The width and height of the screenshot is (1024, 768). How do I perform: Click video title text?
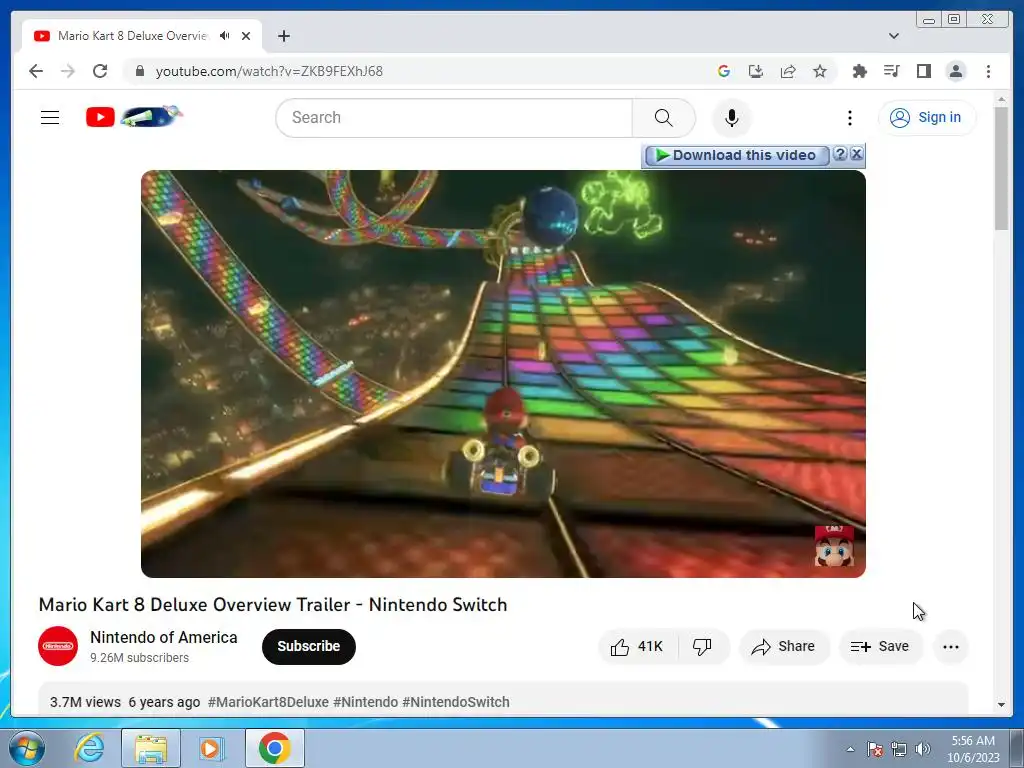[273, 605]
